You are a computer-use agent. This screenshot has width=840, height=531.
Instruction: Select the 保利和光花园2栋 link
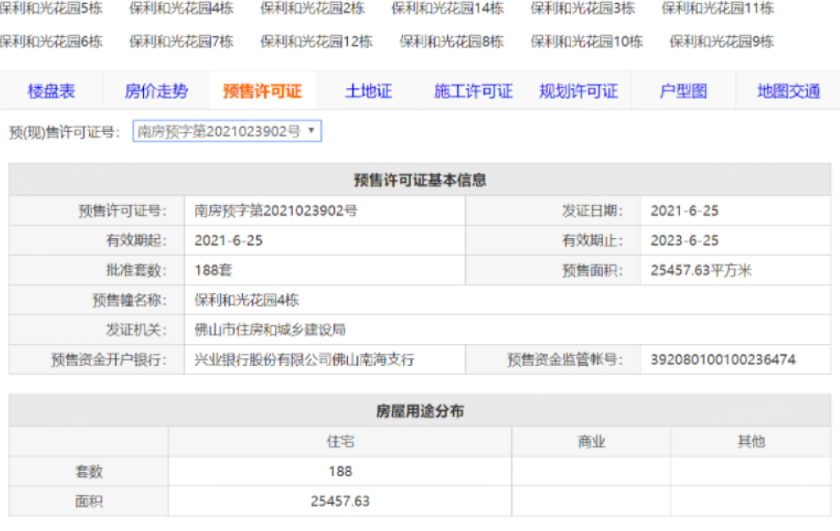tap(312, 8)
